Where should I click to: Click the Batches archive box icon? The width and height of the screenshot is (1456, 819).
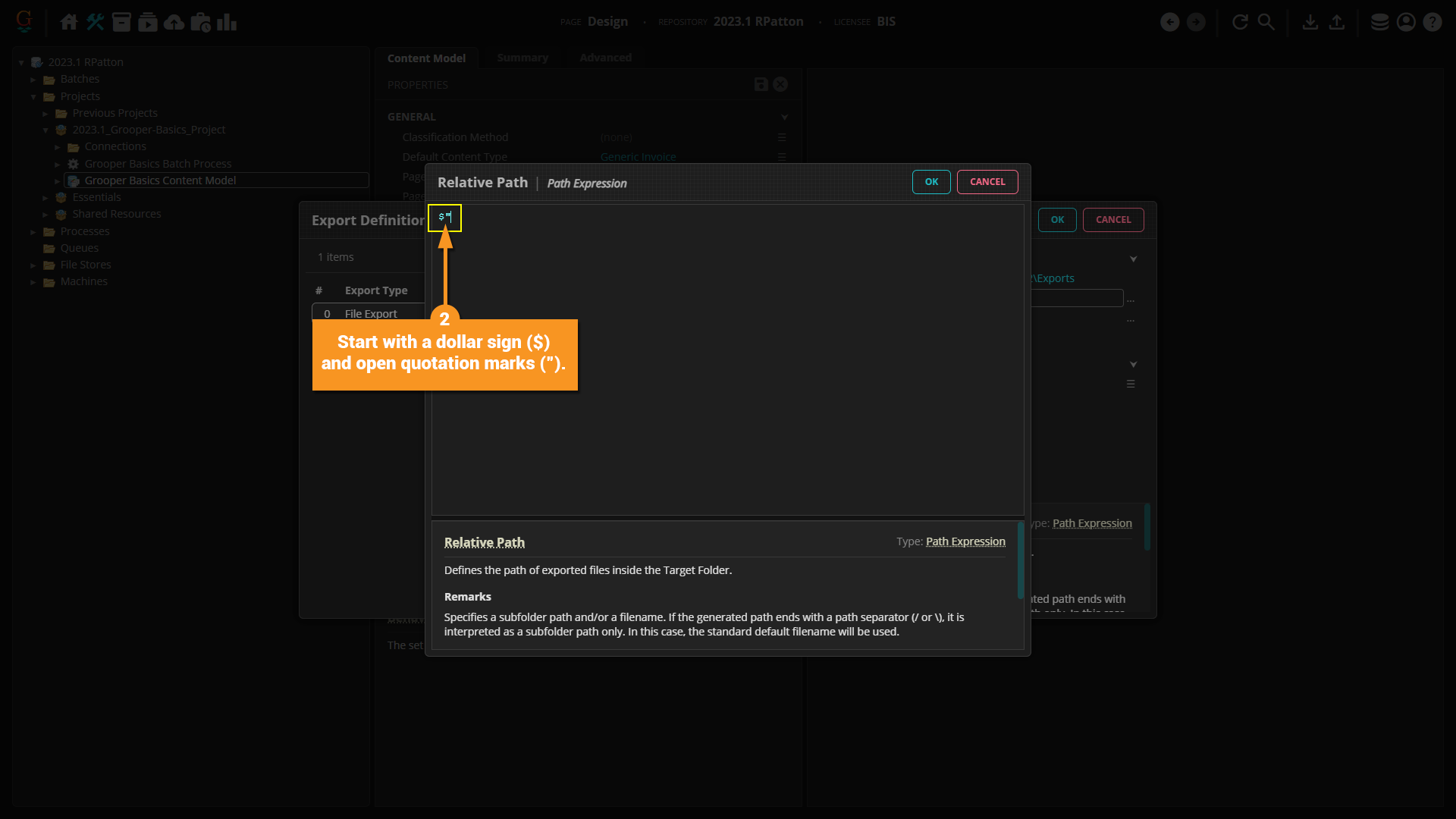[121, 22]
